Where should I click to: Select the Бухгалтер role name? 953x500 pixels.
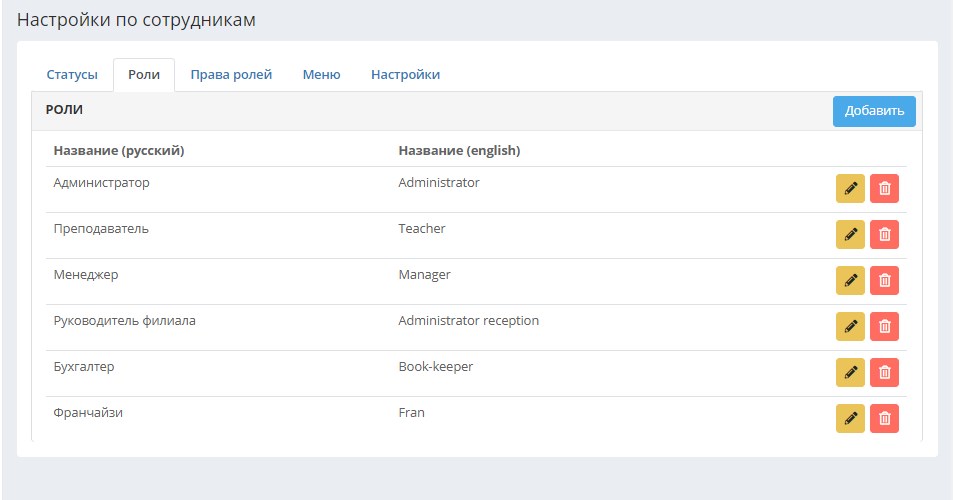tap(84, 367)
